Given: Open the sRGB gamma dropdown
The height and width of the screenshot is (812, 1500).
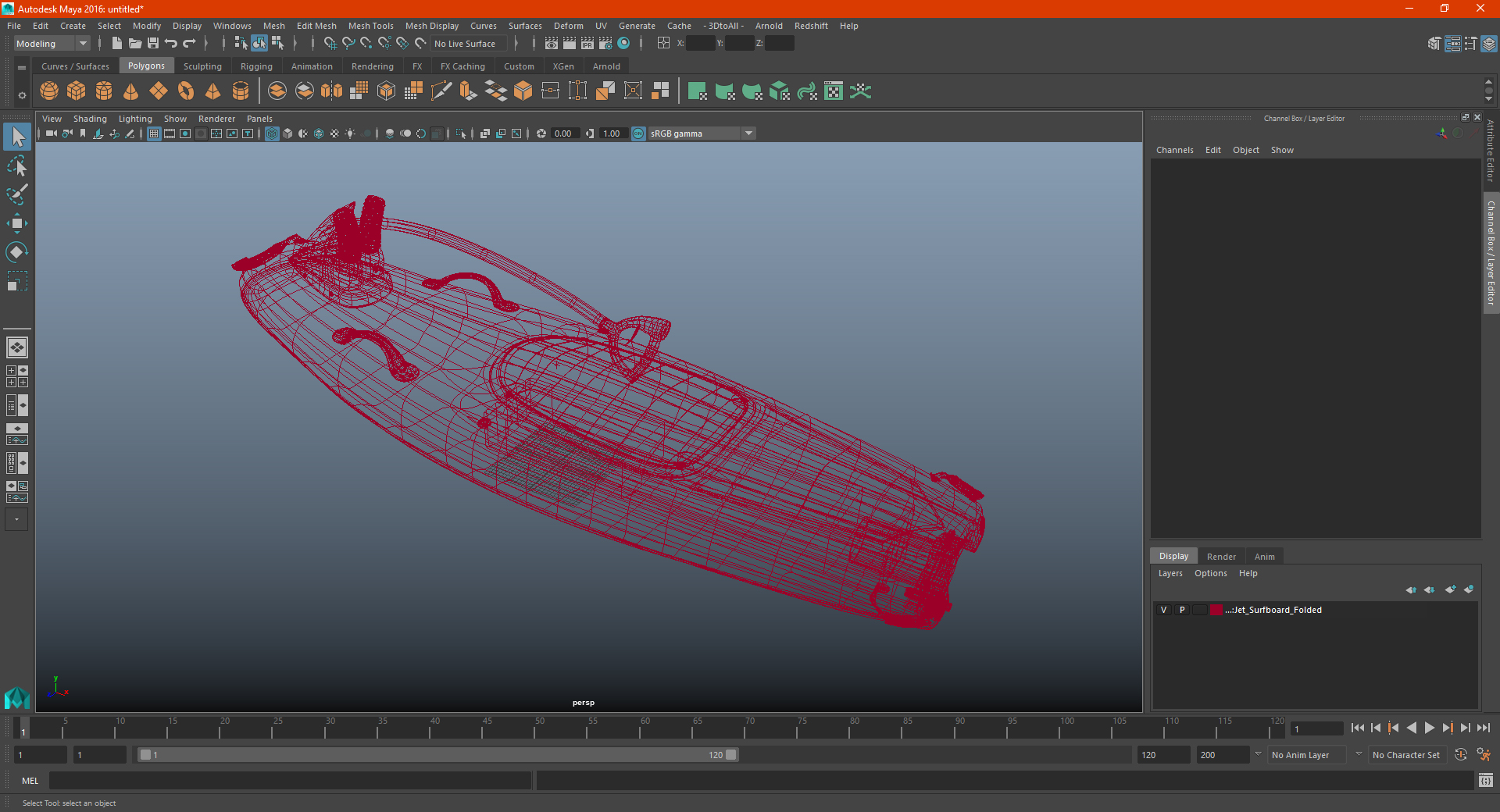Looking at the screenshot, I should (x=702, y=134).
